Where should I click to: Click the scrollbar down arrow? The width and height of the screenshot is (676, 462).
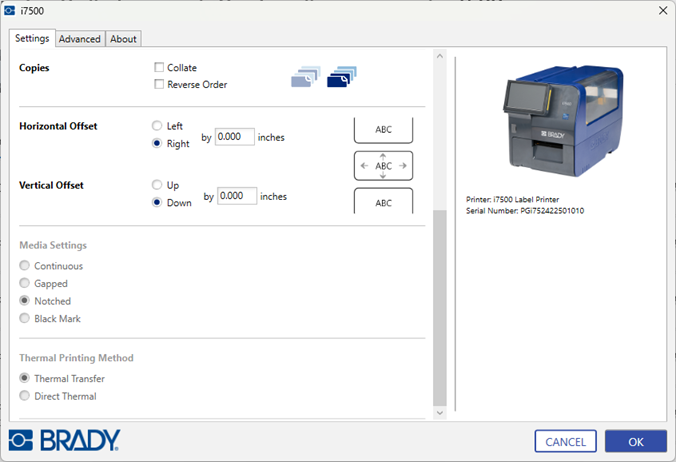[x=440, y=413]
